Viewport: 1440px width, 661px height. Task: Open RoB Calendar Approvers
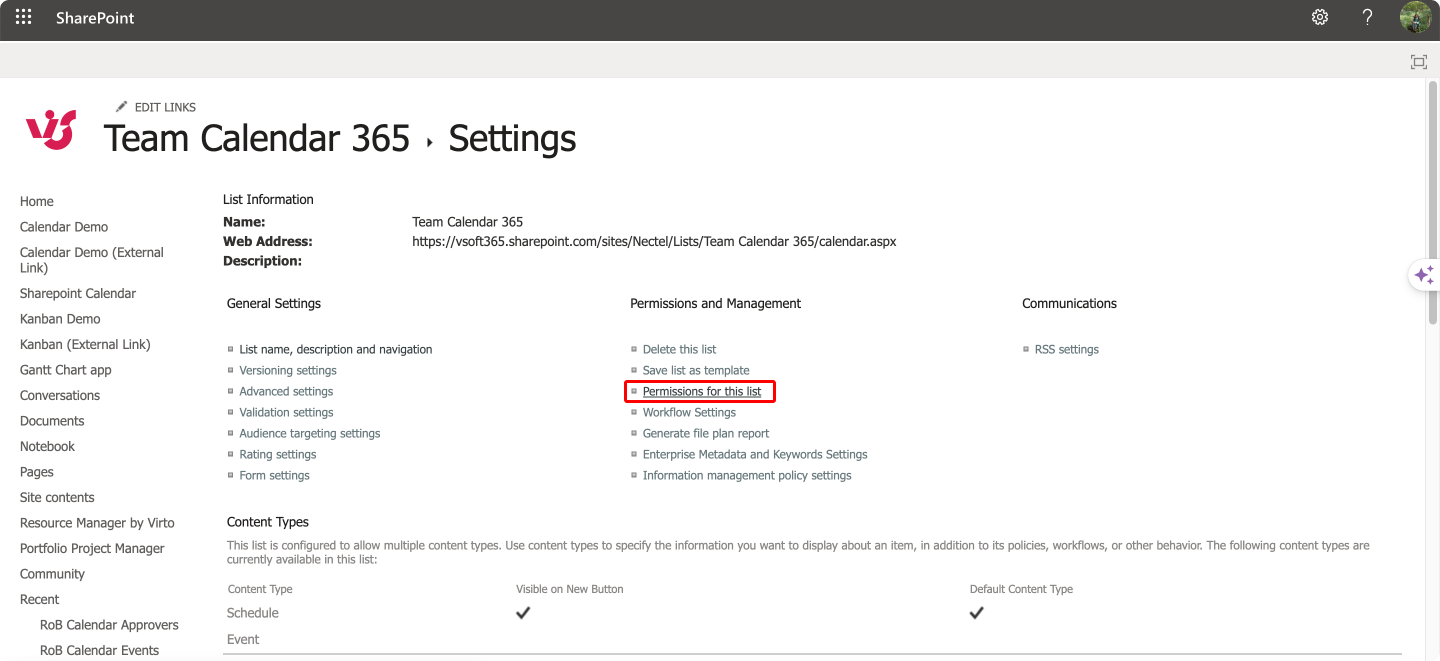pos(109,625)
